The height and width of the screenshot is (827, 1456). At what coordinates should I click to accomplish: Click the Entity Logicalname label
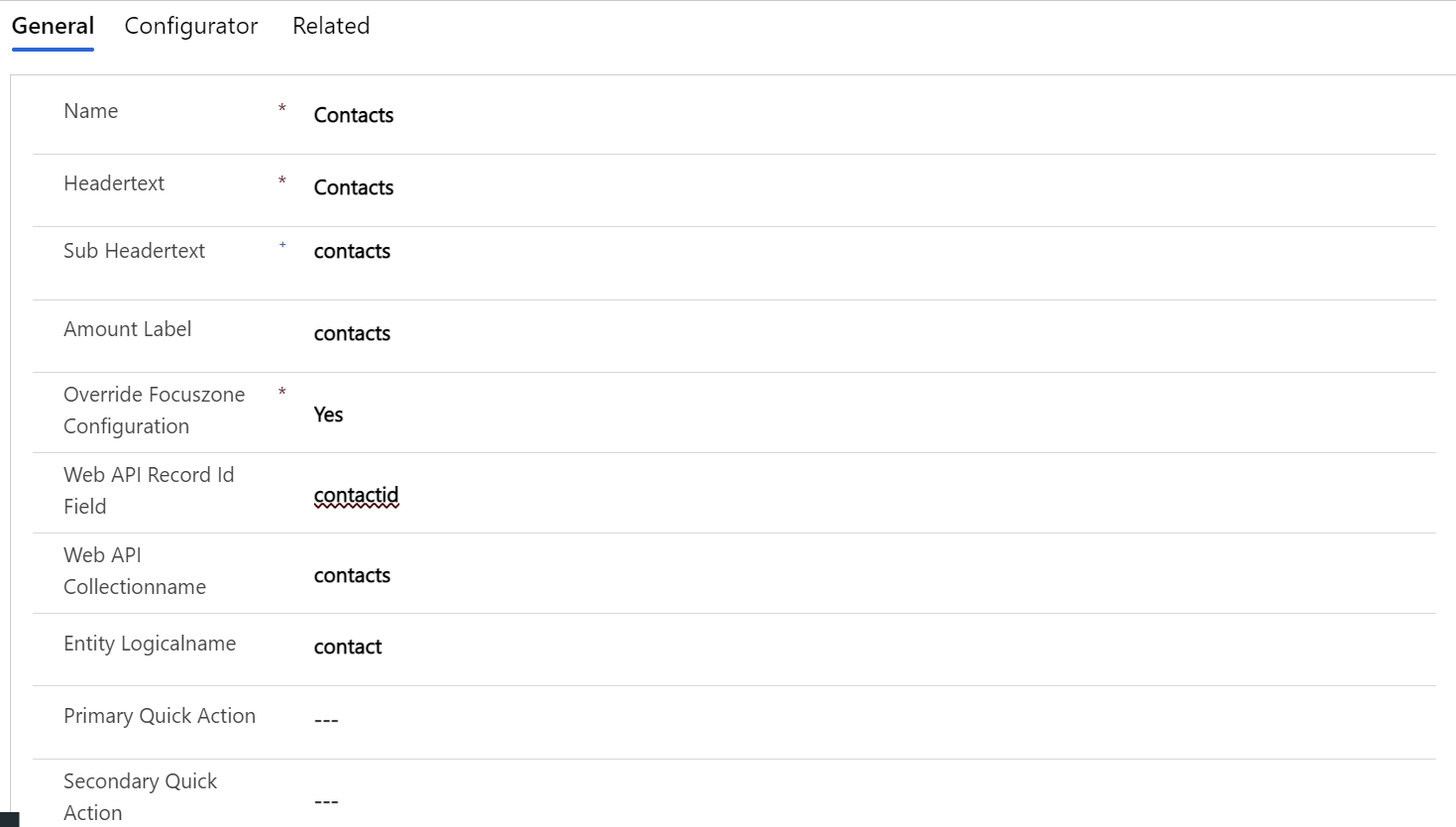[x=150, y=644]
